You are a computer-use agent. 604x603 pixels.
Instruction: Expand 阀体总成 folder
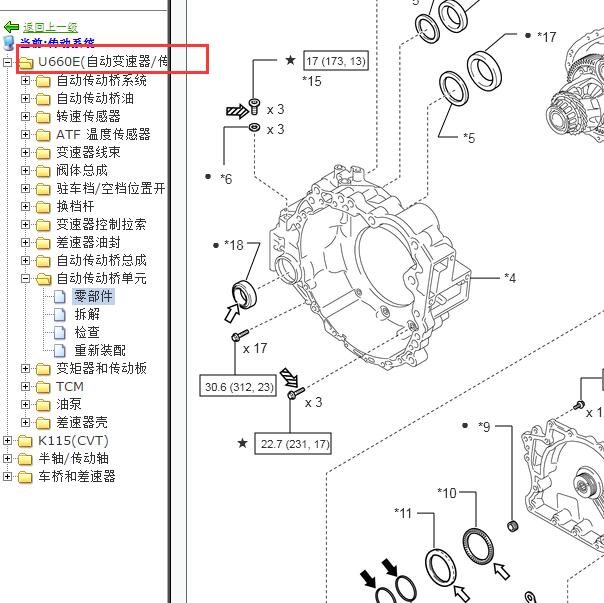(x=25, y=170)
